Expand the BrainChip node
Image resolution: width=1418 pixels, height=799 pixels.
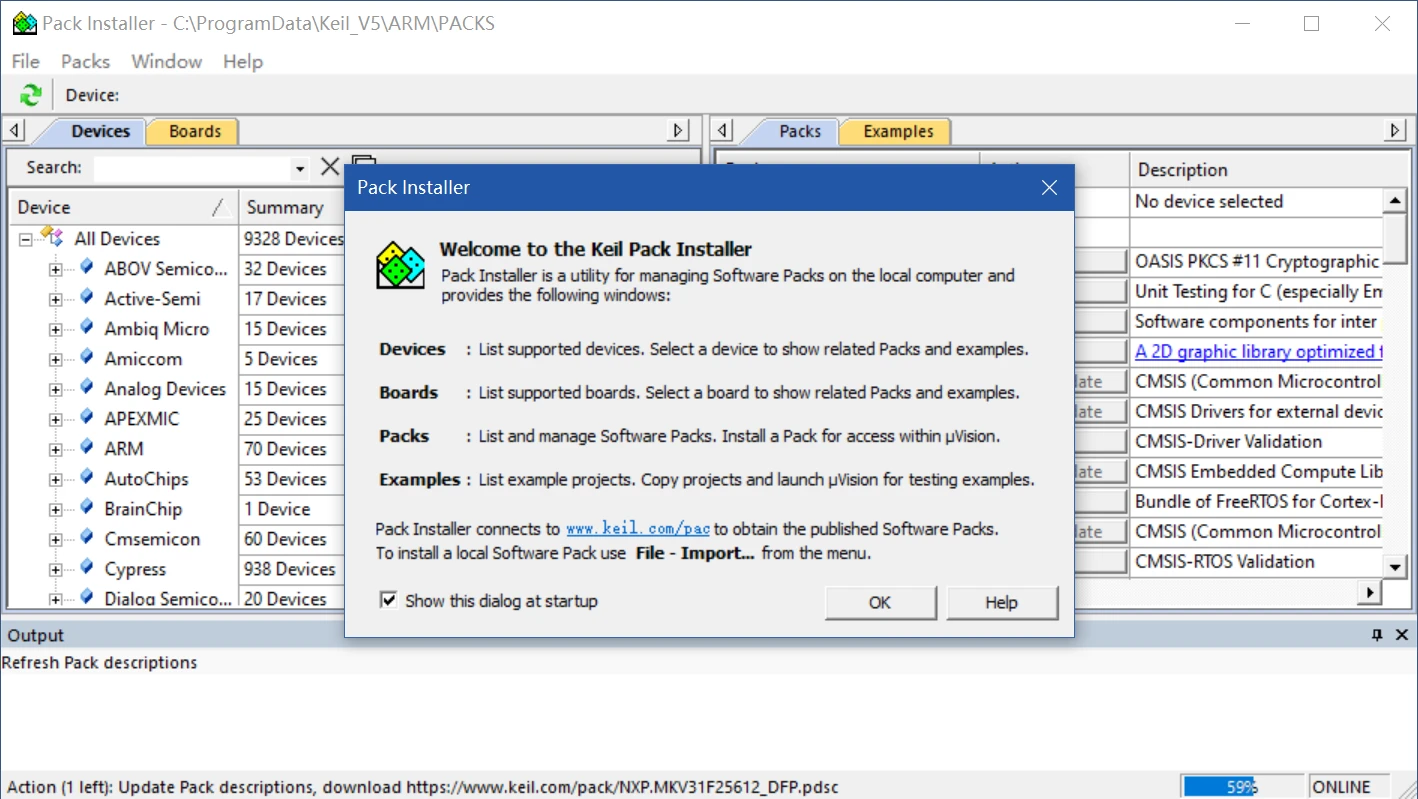pyautogui.click(x=56, y=510)
